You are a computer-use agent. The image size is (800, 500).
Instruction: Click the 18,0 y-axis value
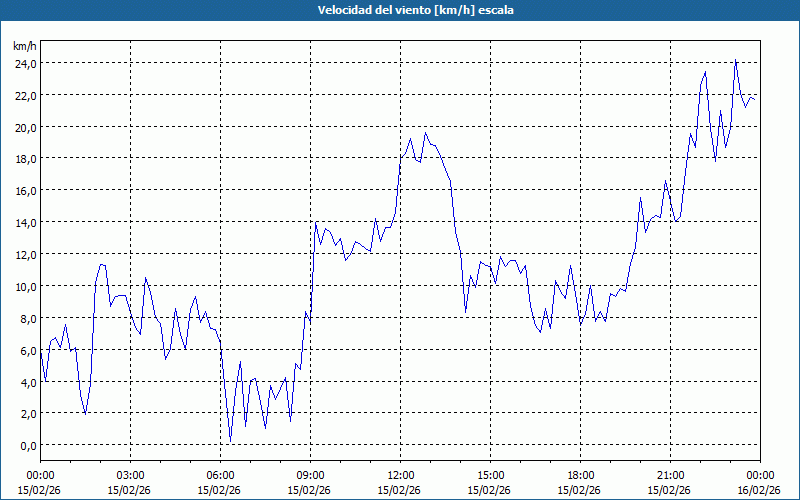coord(26,159)
